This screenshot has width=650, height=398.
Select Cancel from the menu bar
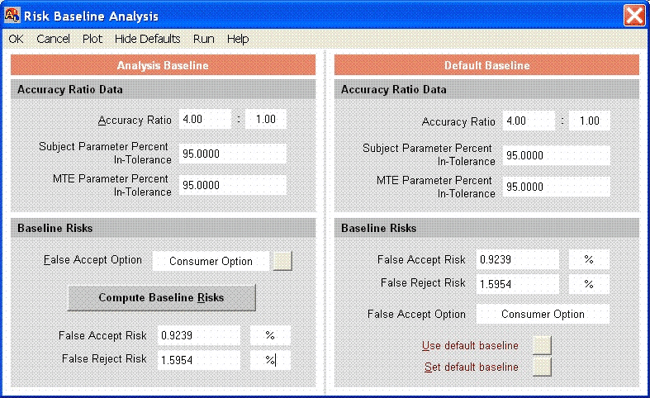point(53,39)
